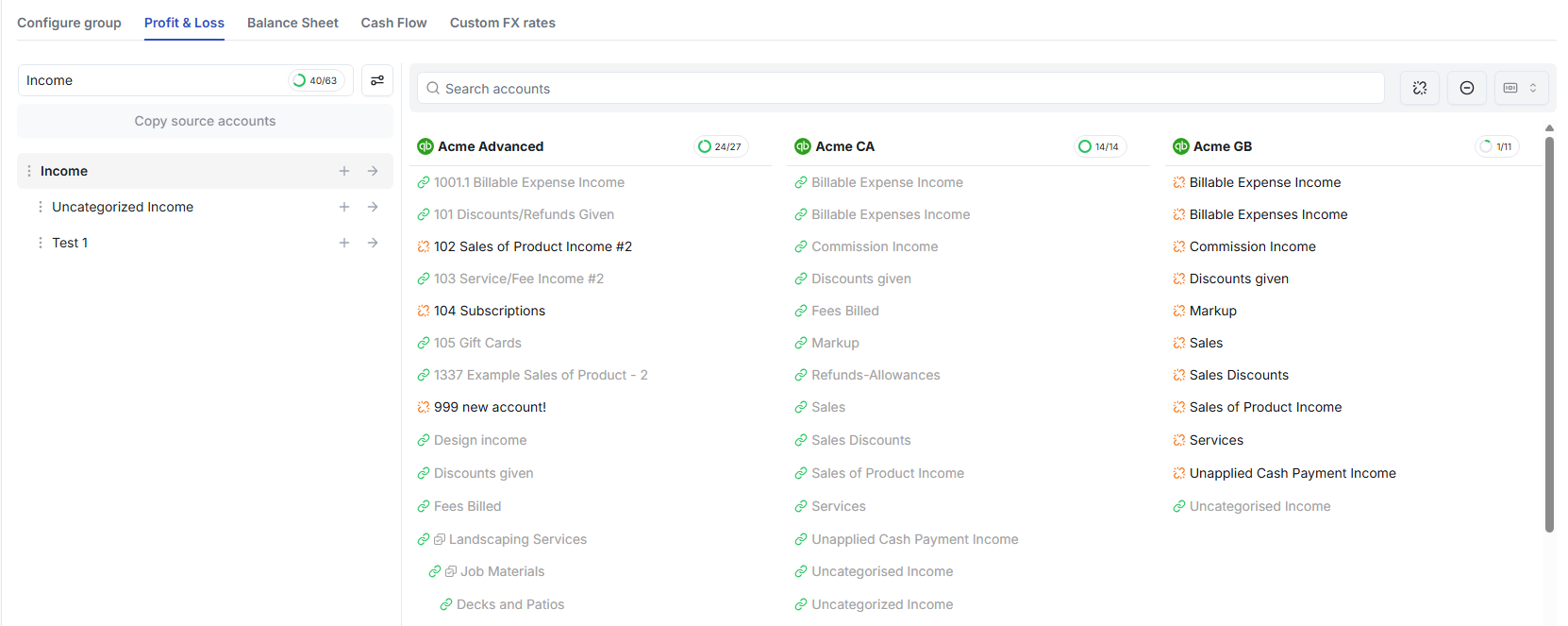Open the Configure group tab
The width and height of the screenshot is (1568, 626).
69,23
